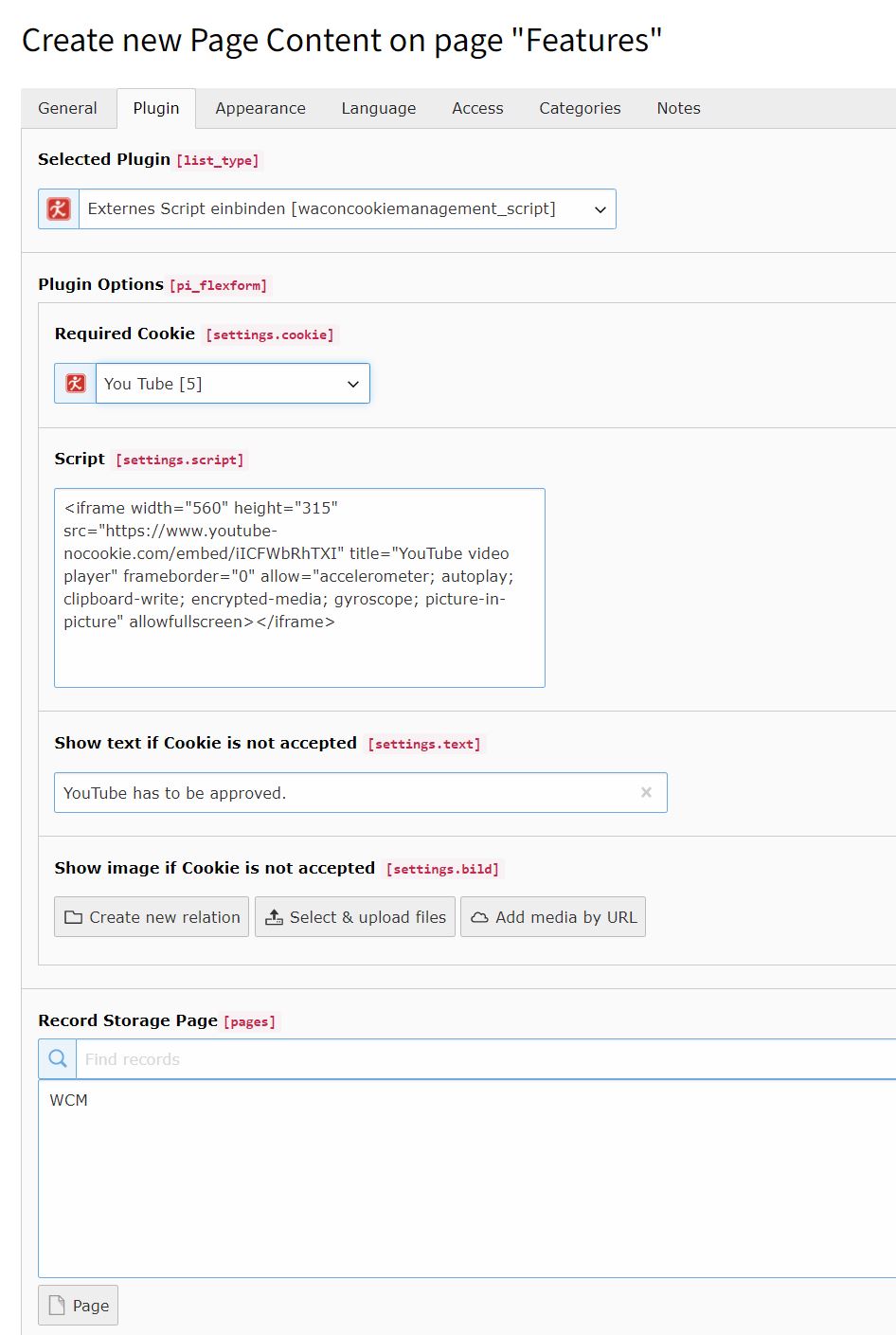
Task: Click the chevron on the Externes Script selector
Action: click(599, 208)
